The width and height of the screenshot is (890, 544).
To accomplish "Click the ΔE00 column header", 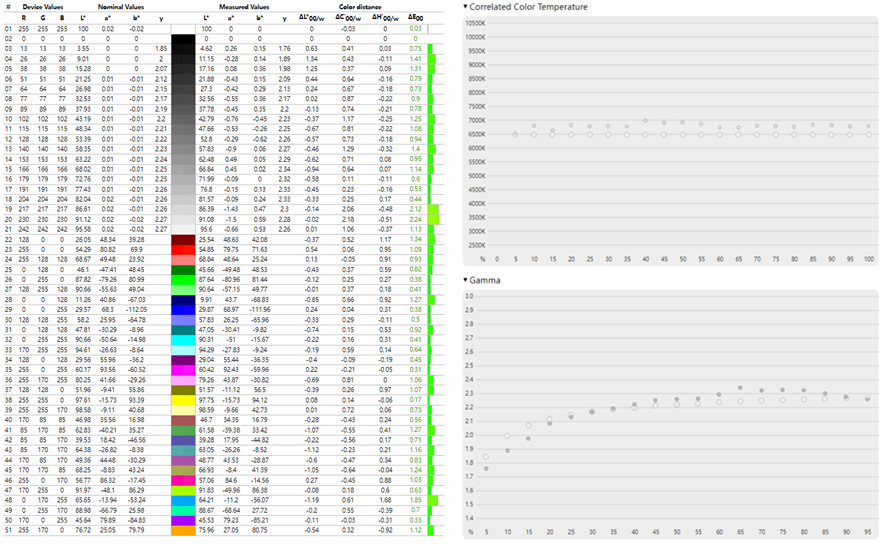I will tap(414, 18).
